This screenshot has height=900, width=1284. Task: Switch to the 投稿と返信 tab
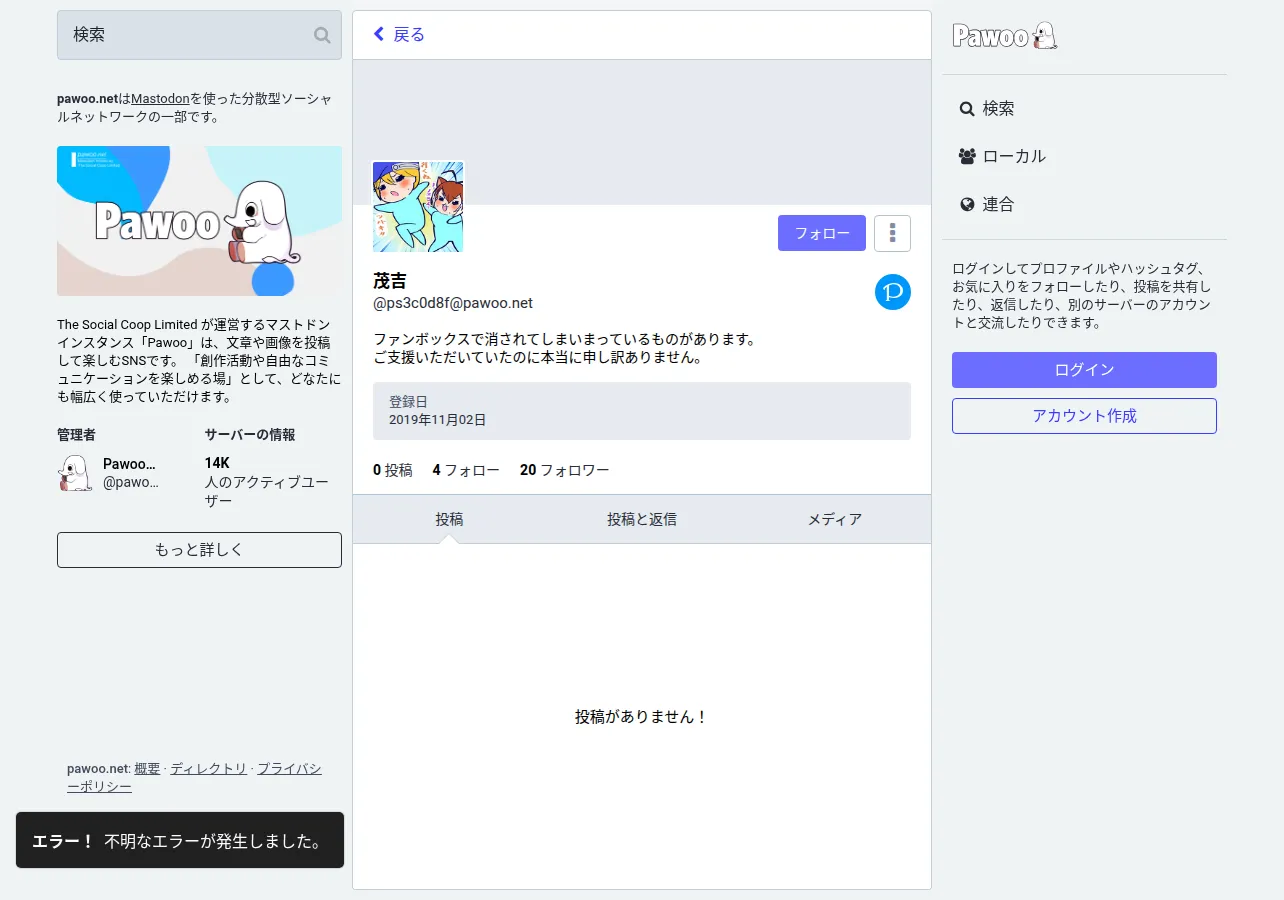click(x=642, y=519)
